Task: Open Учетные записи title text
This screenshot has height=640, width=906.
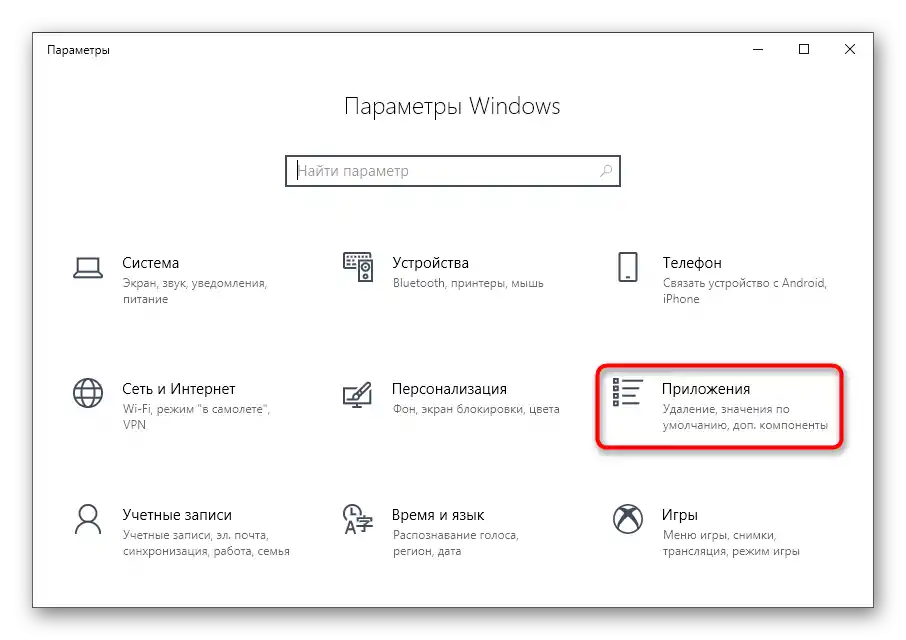Action: pyautogui.click(x=177, y=515)
